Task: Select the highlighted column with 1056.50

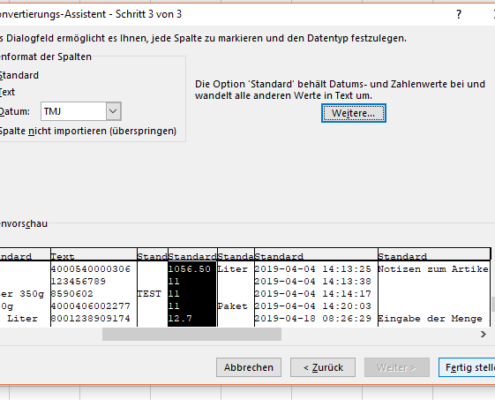Action: [192, 287]
